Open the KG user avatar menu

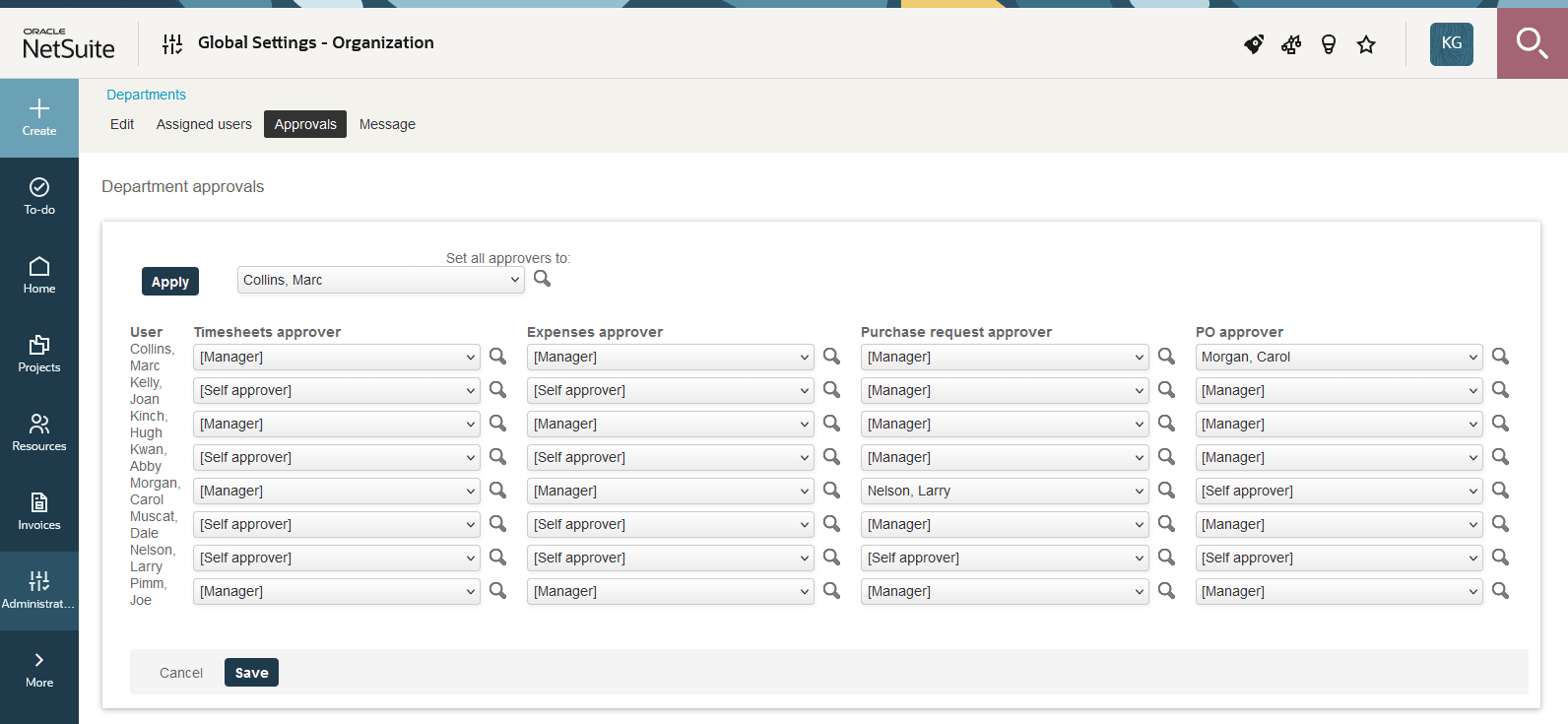coord(1452,44)
